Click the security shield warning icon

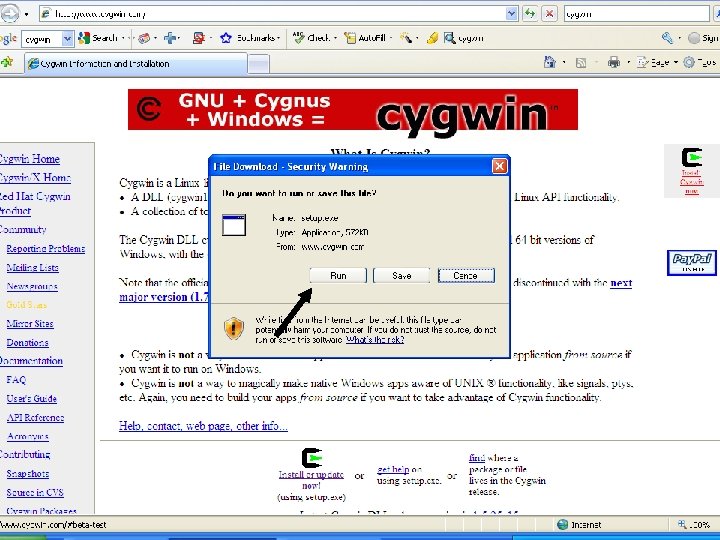[233, 329]
